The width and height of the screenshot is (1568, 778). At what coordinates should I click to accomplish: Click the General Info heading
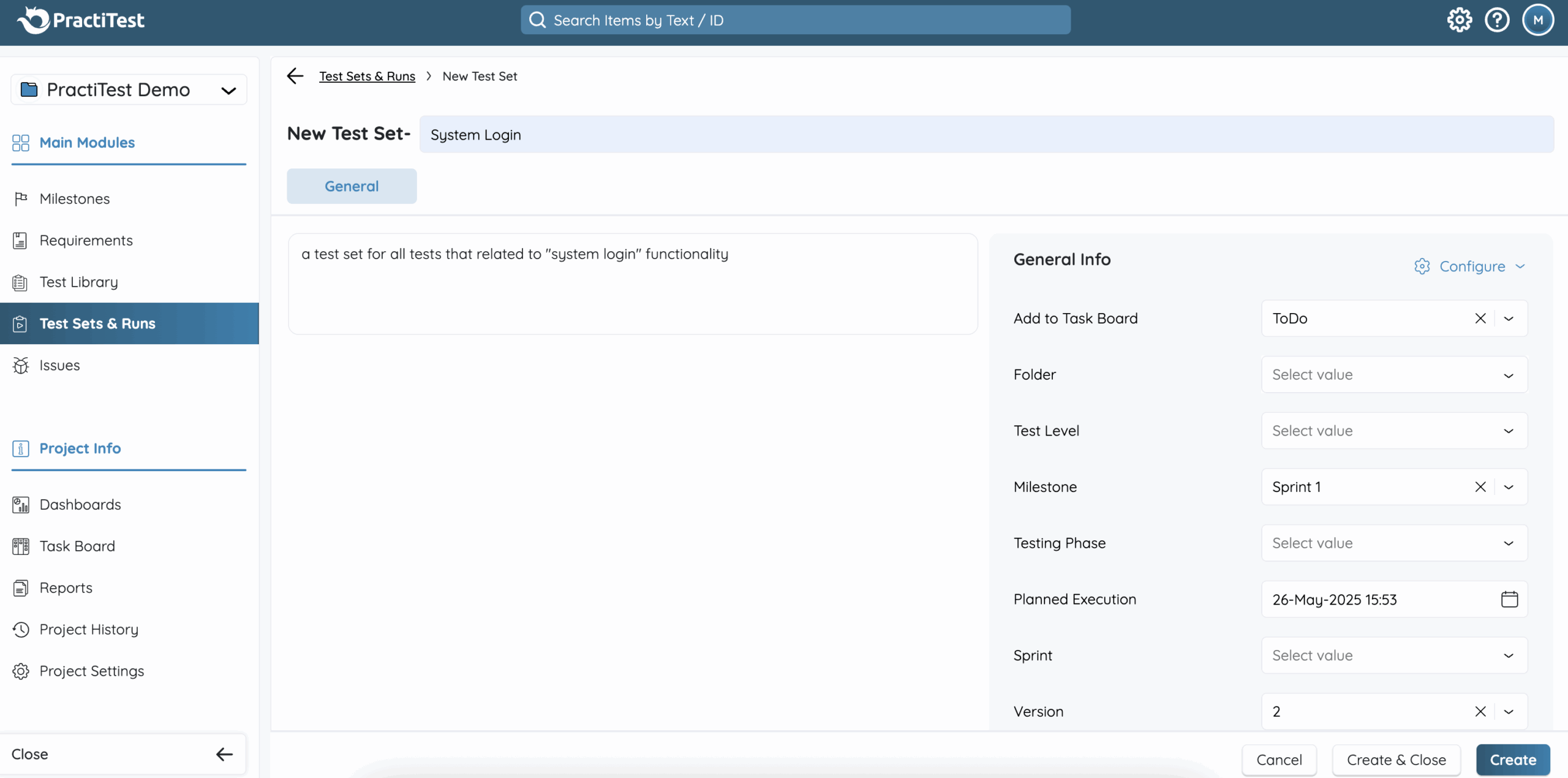[1061, 260]
